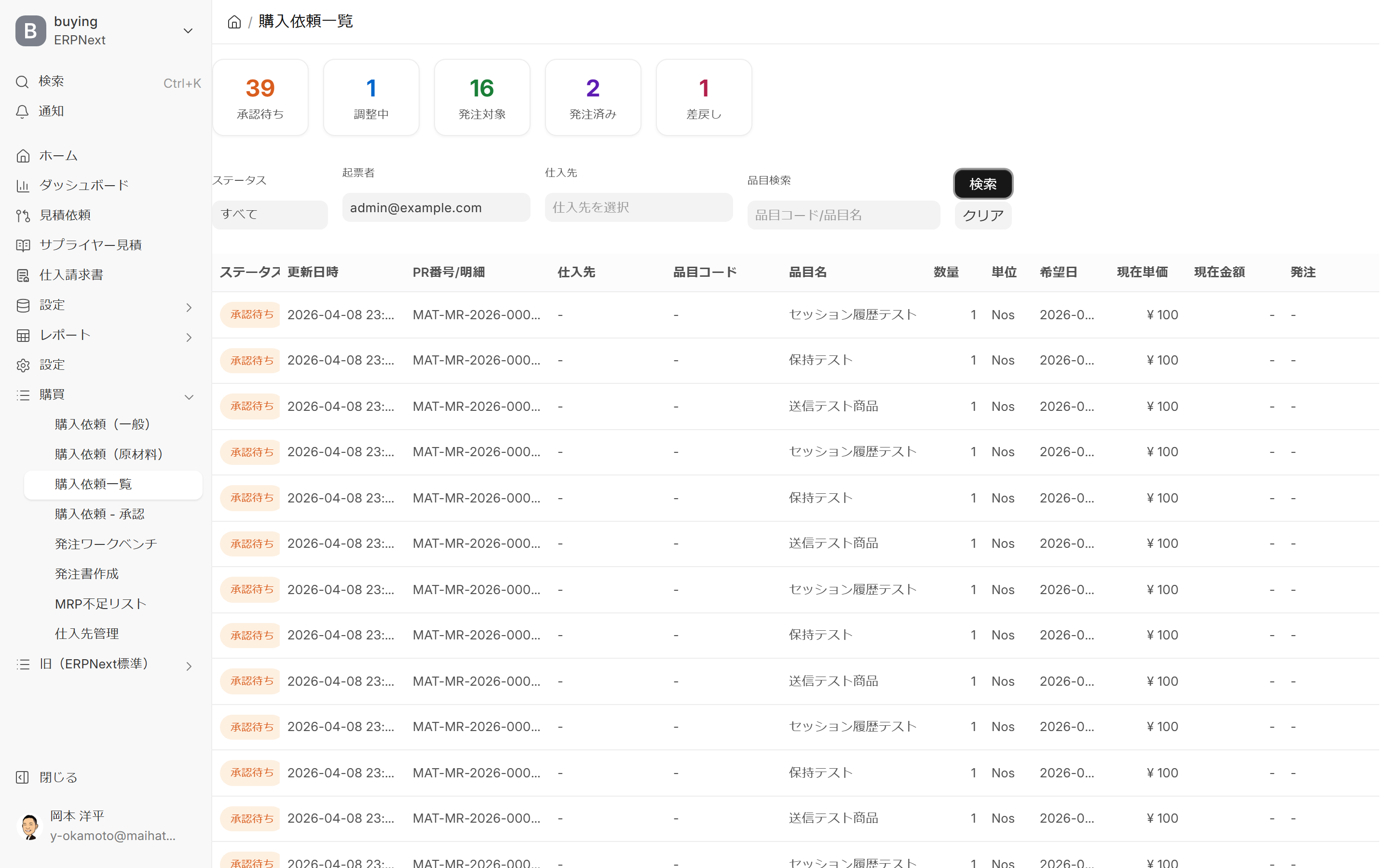The image size is (1389, 868).
Task: Open the 通知 bell icon
Action: point(22,111)
